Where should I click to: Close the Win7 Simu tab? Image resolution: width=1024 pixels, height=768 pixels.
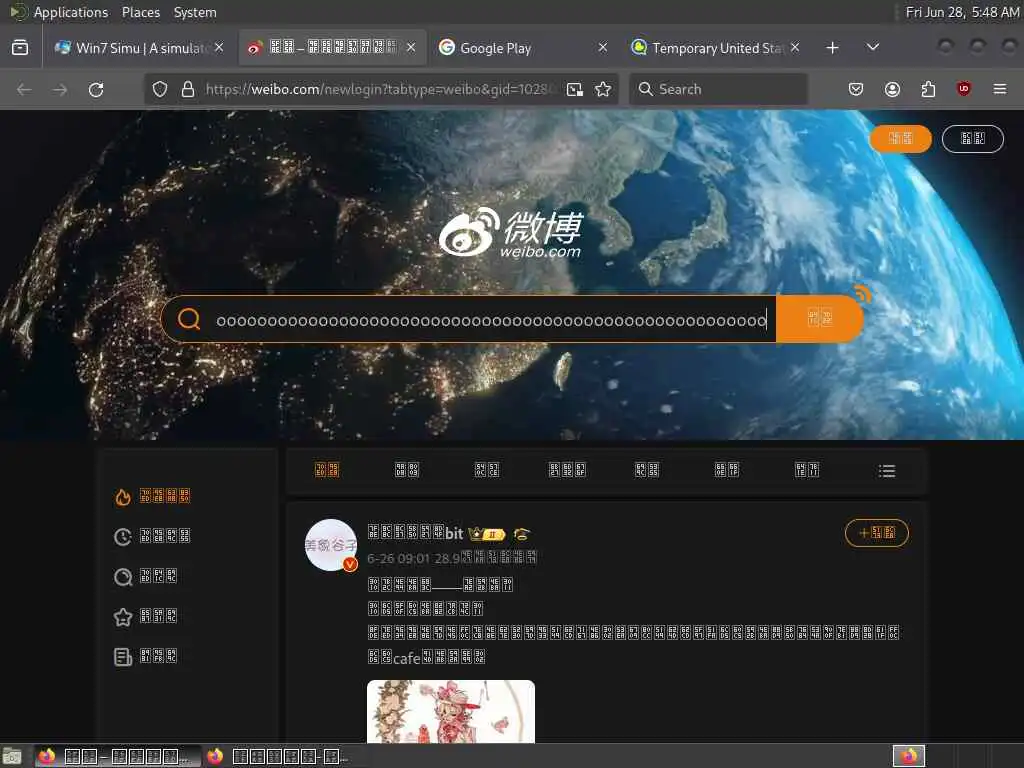click(219, 48)
